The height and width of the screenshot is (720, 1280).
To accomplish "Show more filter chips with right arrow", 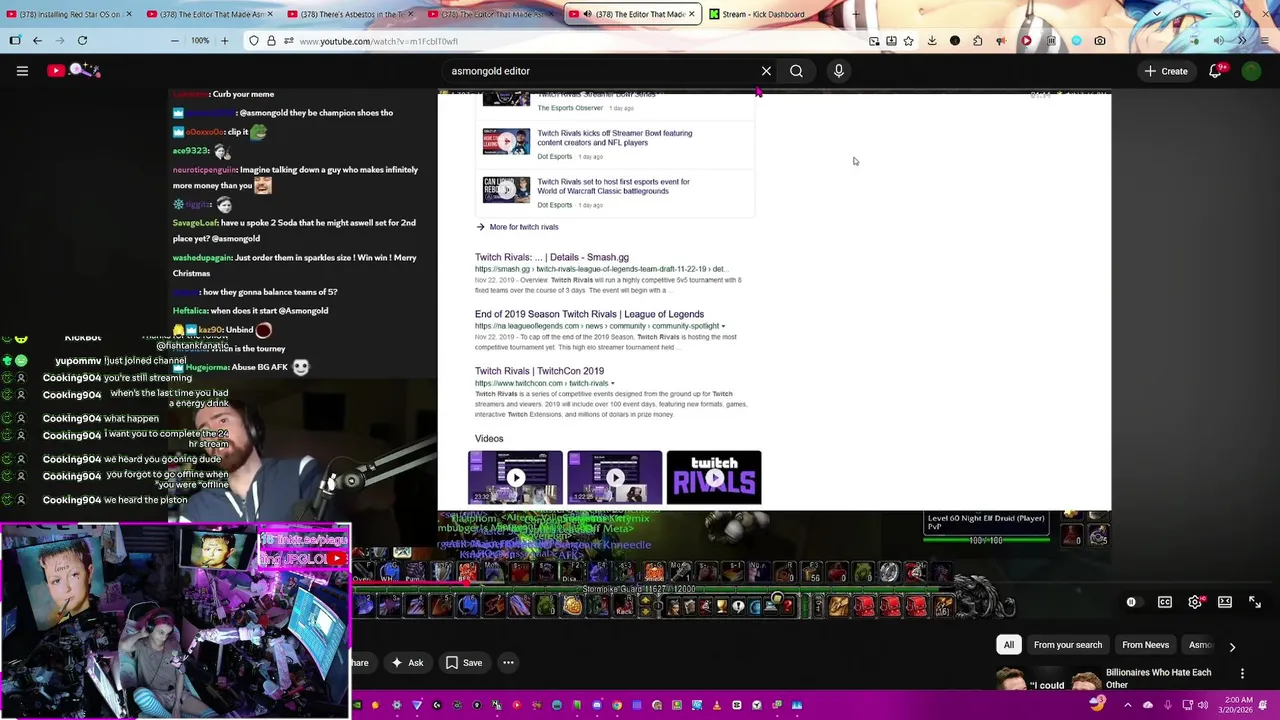I will point(1232,647).
